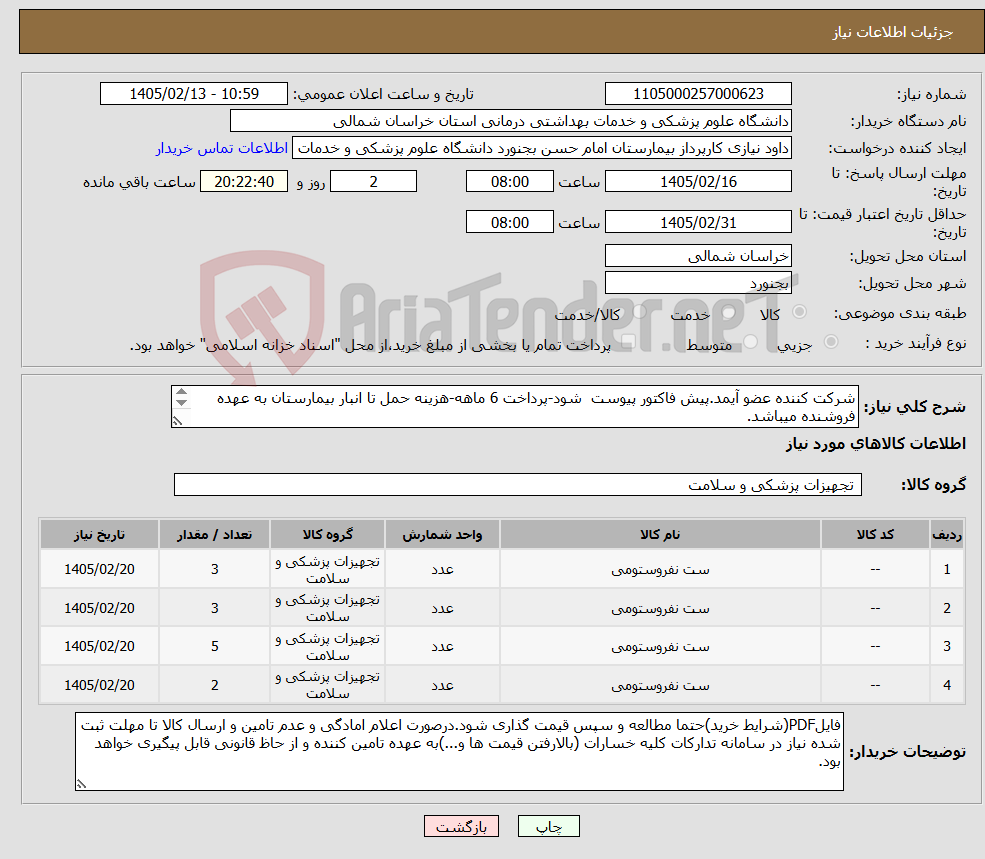
Task: Click delivery city field بجنورد
Action: point(698,283)
